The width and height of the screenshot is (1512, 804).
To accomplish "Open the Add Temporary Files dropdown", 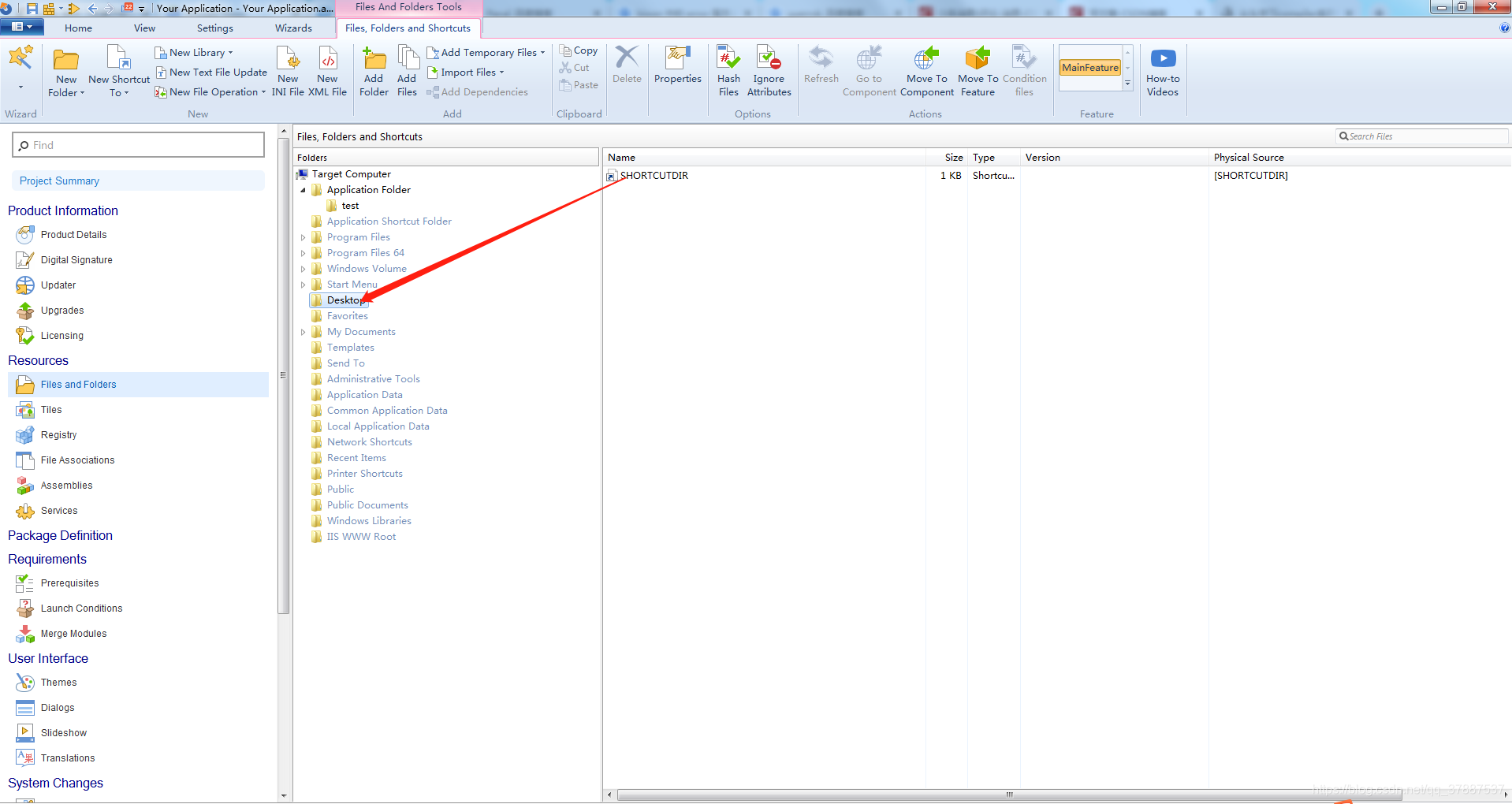I will tap(486, 53).
